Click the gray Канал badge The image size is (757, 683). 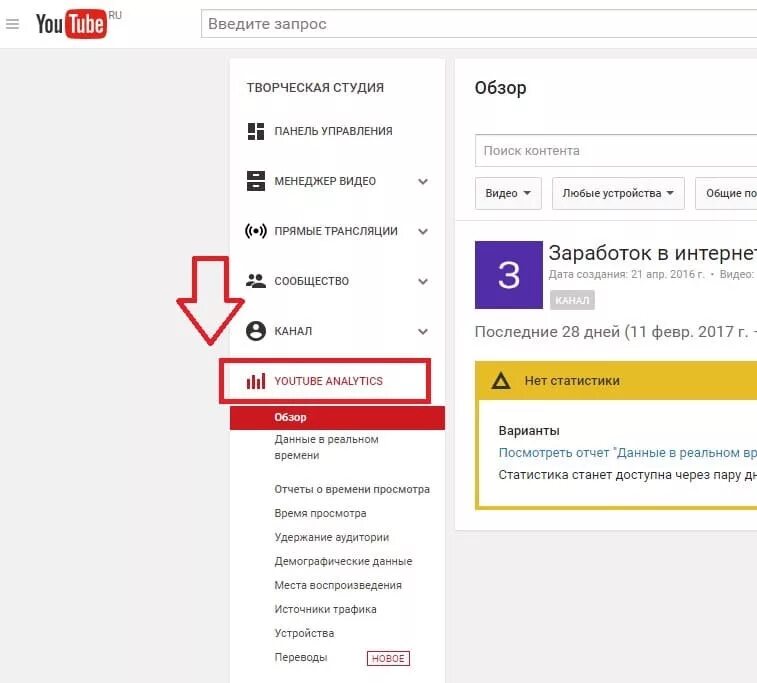pyautogui.click(x=572, y=300)
